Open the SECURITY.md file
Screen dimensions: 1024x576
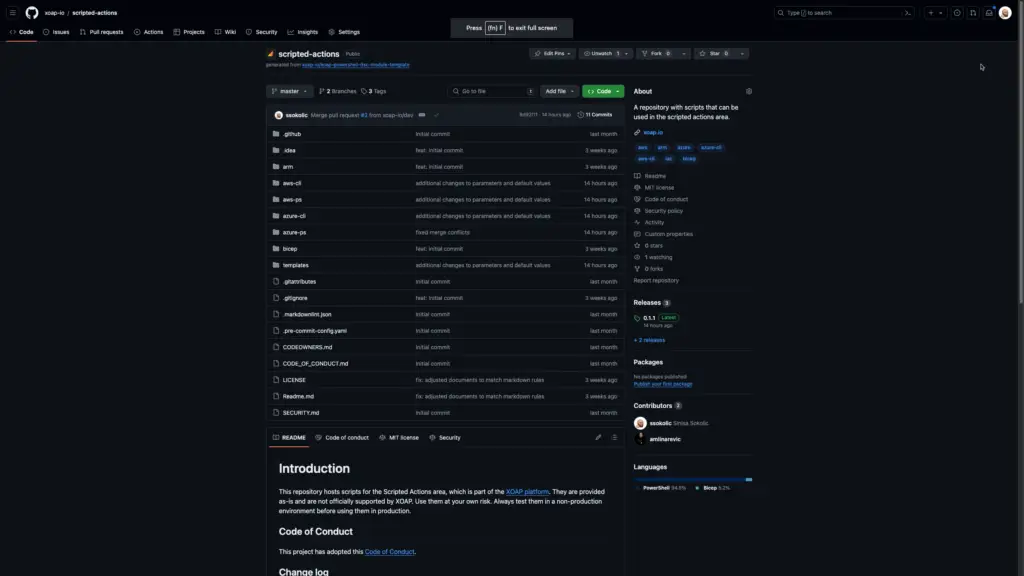pos(300,413)
